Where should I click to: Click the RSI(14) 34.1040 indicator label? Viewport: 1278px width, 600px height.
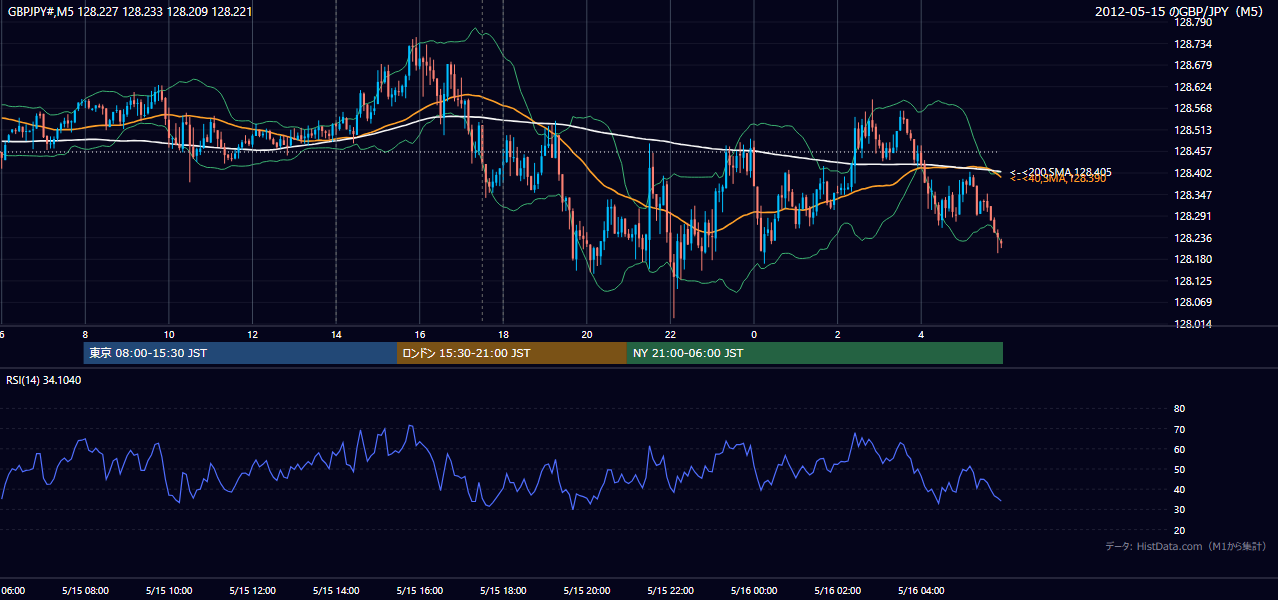click(44, 380)
